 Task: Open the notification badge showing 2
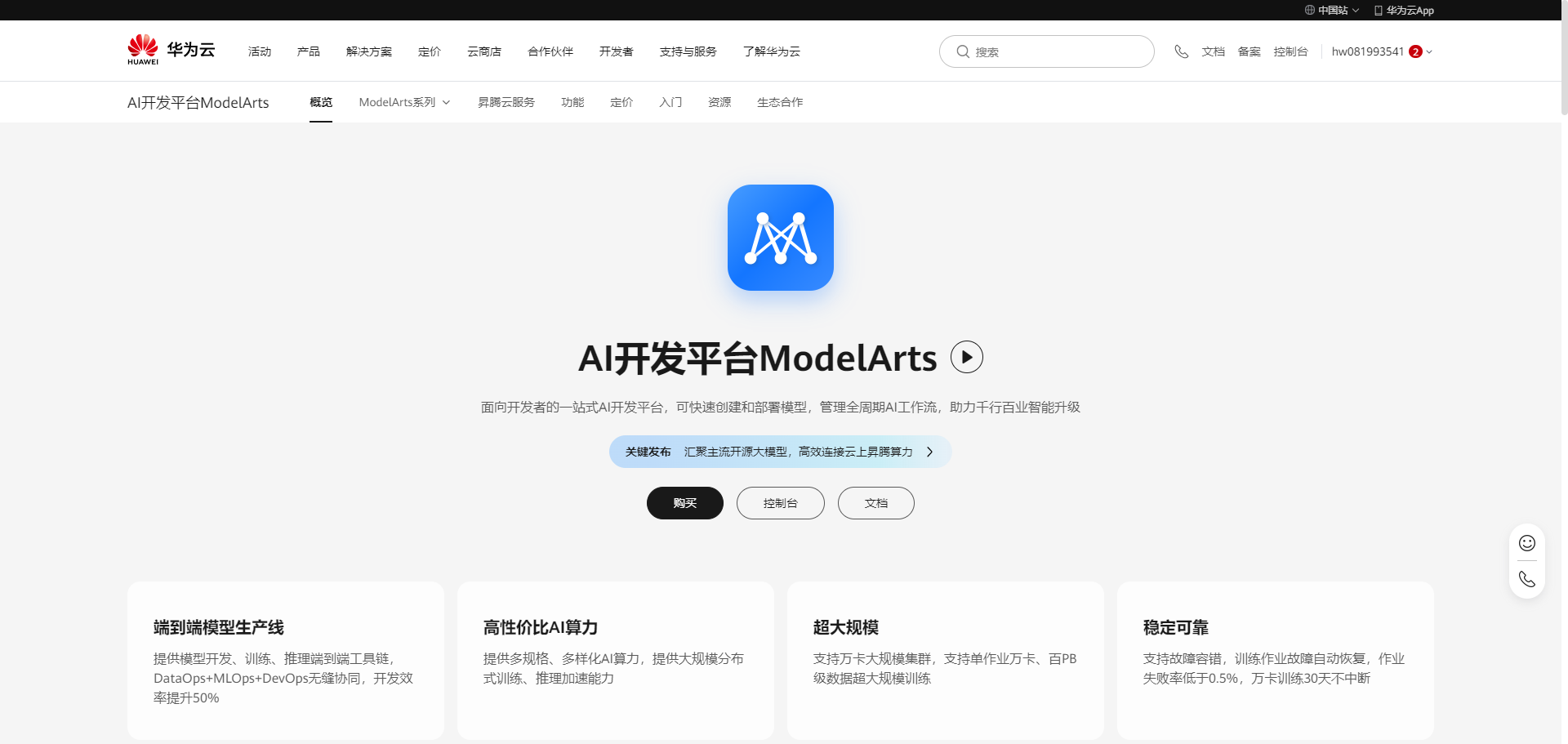[1415, 51]
